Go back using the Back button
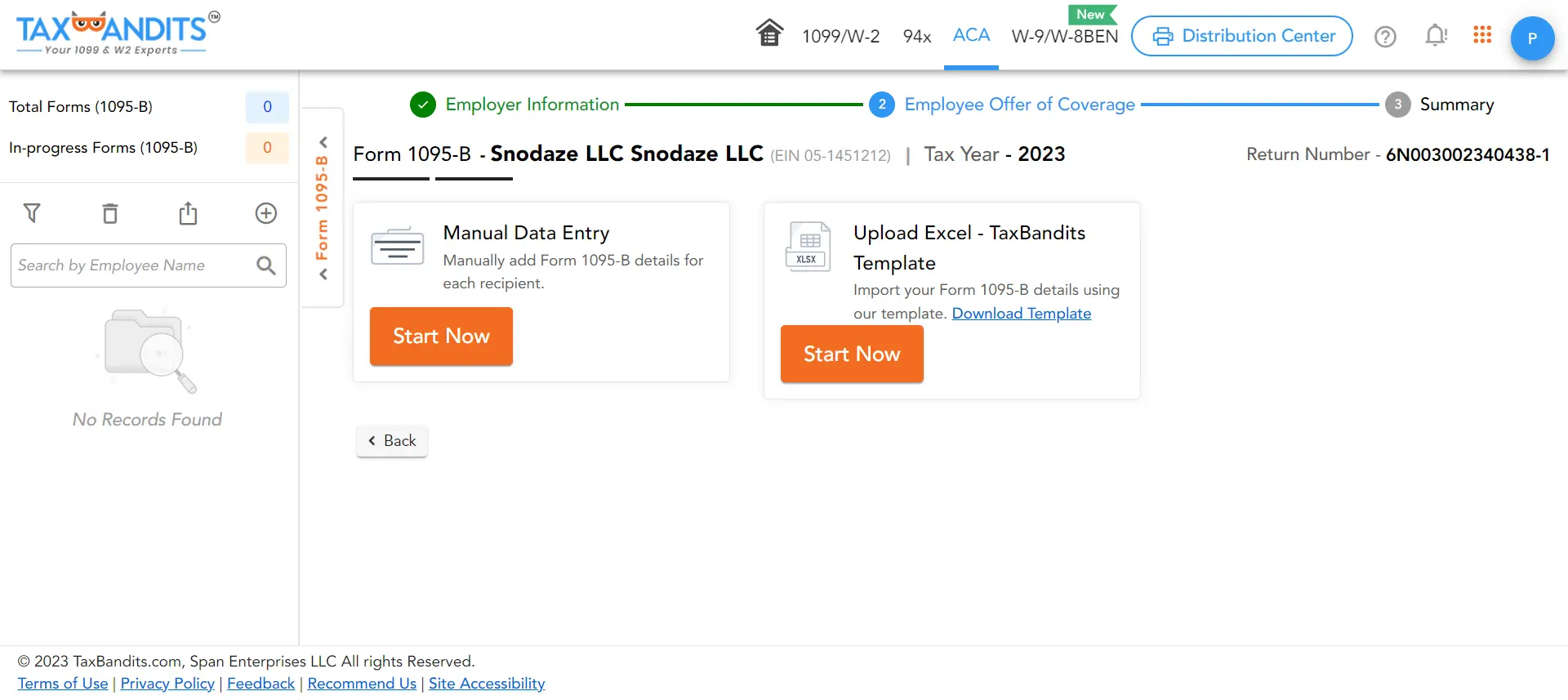The height and width of the screenshot is (700, 1568). pyautogui.click(x=391, y=440)
